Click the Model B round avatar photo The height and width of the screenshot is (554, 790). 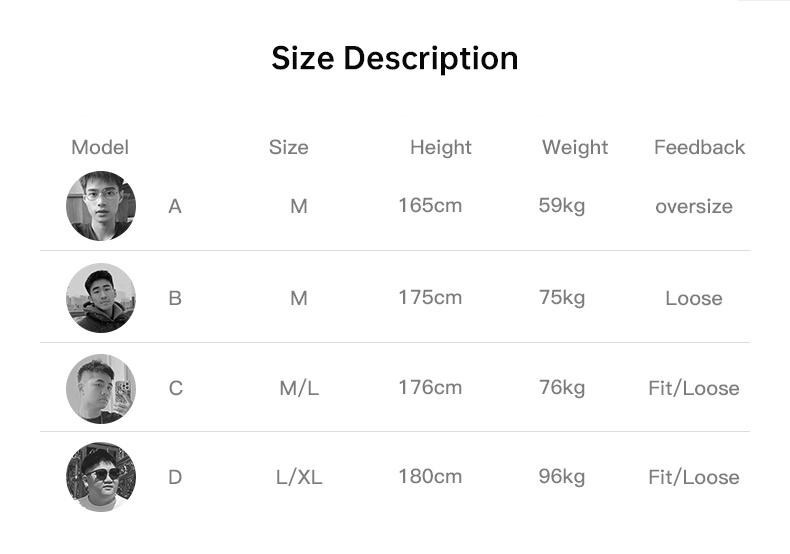[x=101, y=297]
